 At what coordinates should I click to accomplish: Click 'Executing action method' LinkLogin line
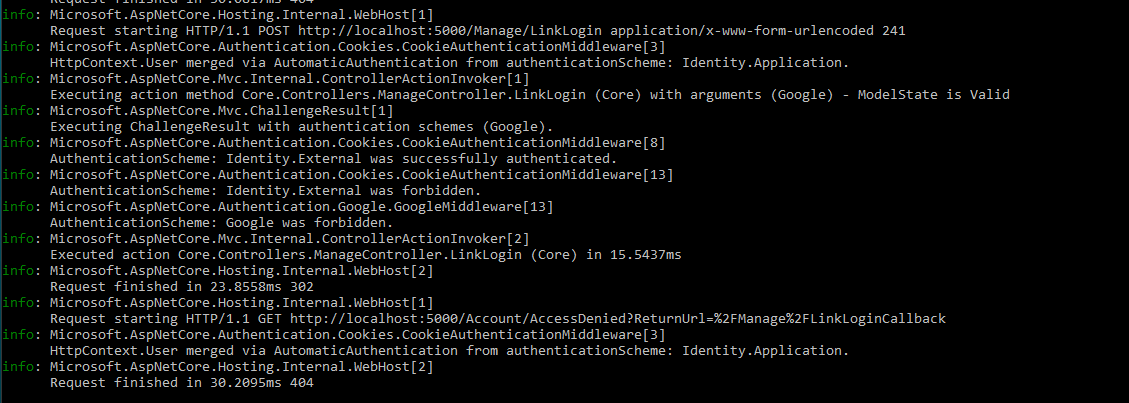(x=529, y=94)
